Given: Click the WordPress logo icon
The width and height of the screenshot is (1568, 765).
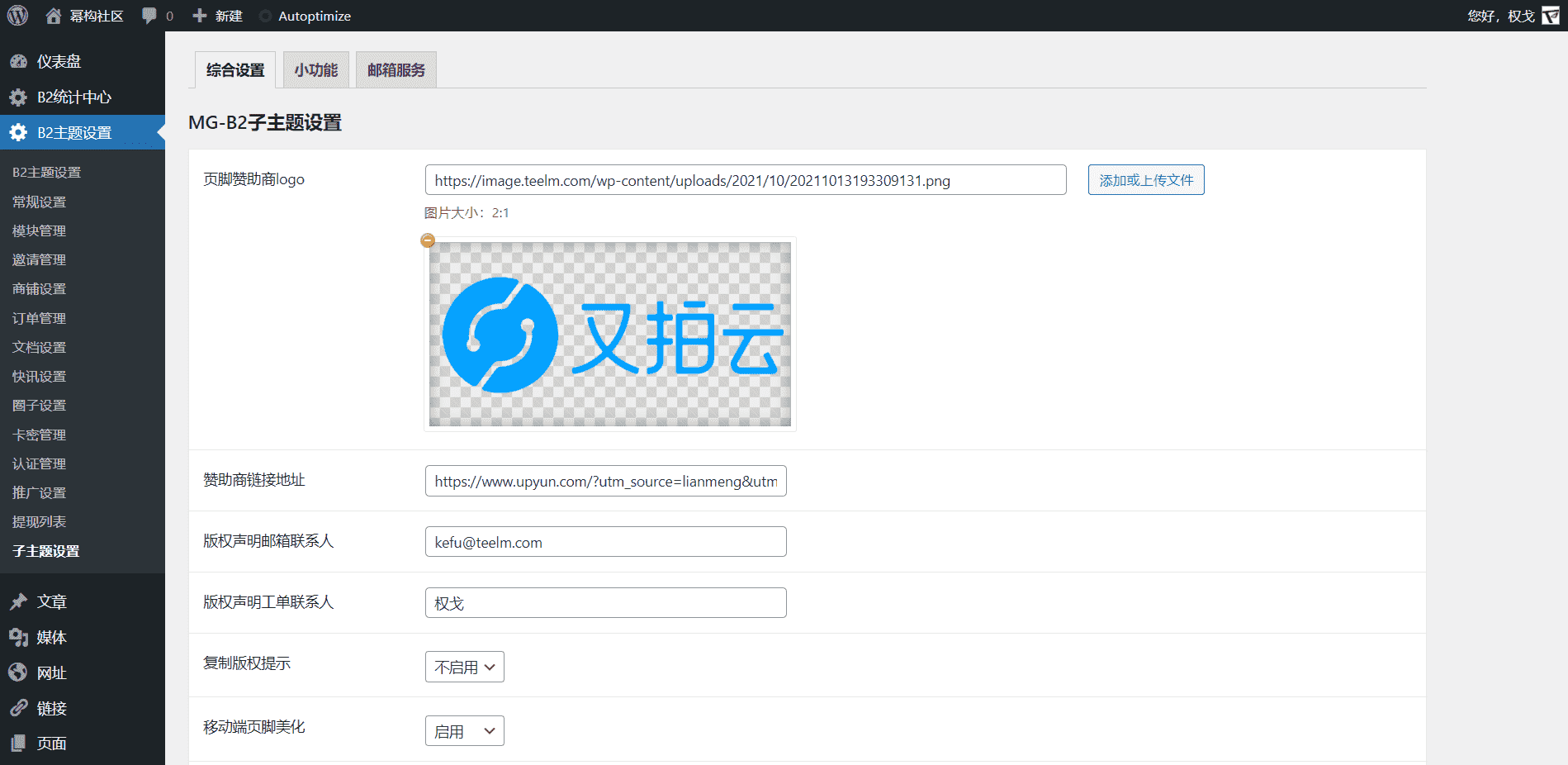Looking at the screenshot, I should click(17, 16).
